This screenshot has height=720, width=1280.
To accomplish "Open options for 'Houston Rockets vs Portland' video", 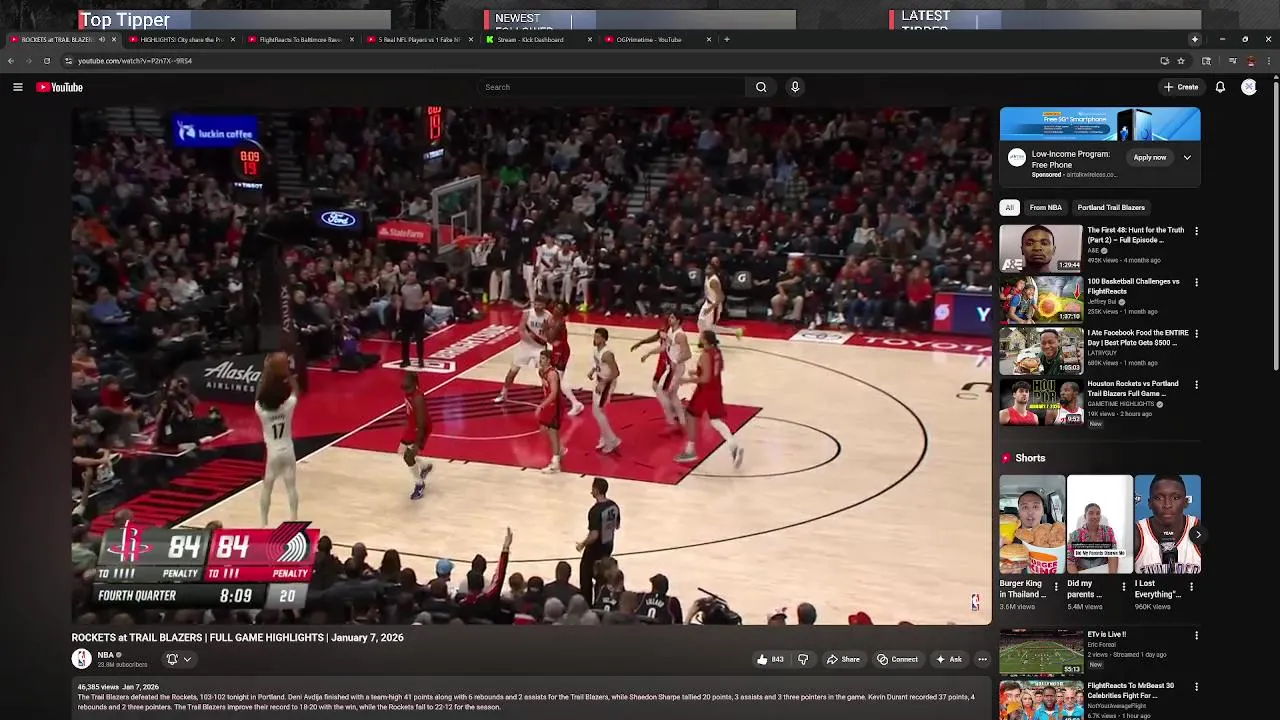I will pos(1196,384).
